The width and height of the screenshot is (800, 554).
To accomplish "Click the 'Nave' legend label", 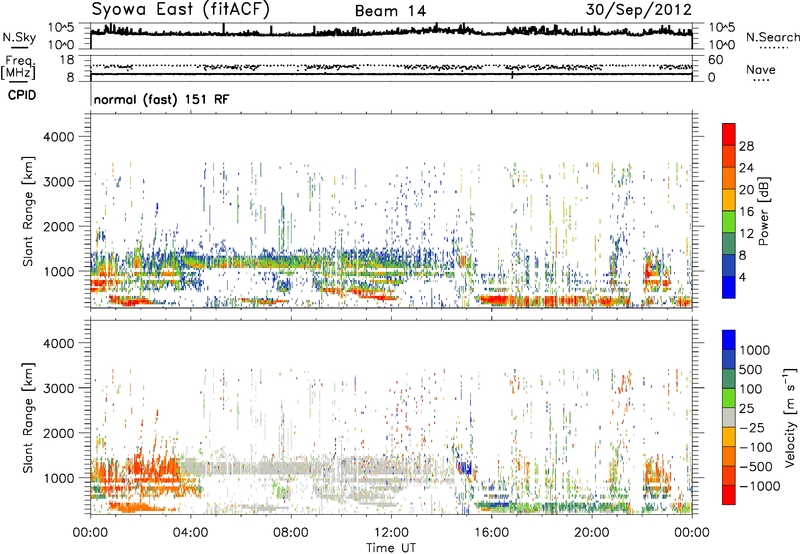I will (x=761, y=70).
